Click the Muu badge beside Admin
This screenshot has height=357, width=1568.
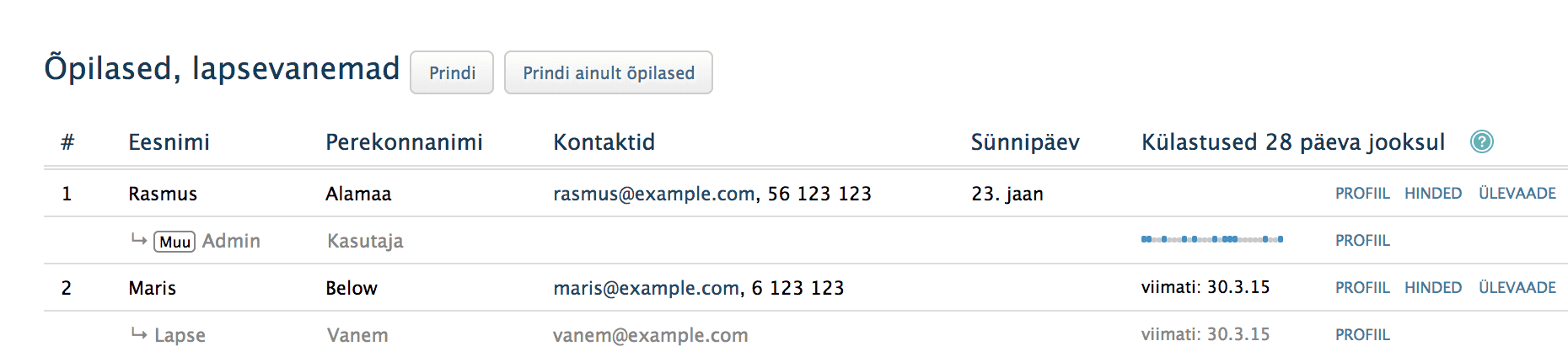175,242
